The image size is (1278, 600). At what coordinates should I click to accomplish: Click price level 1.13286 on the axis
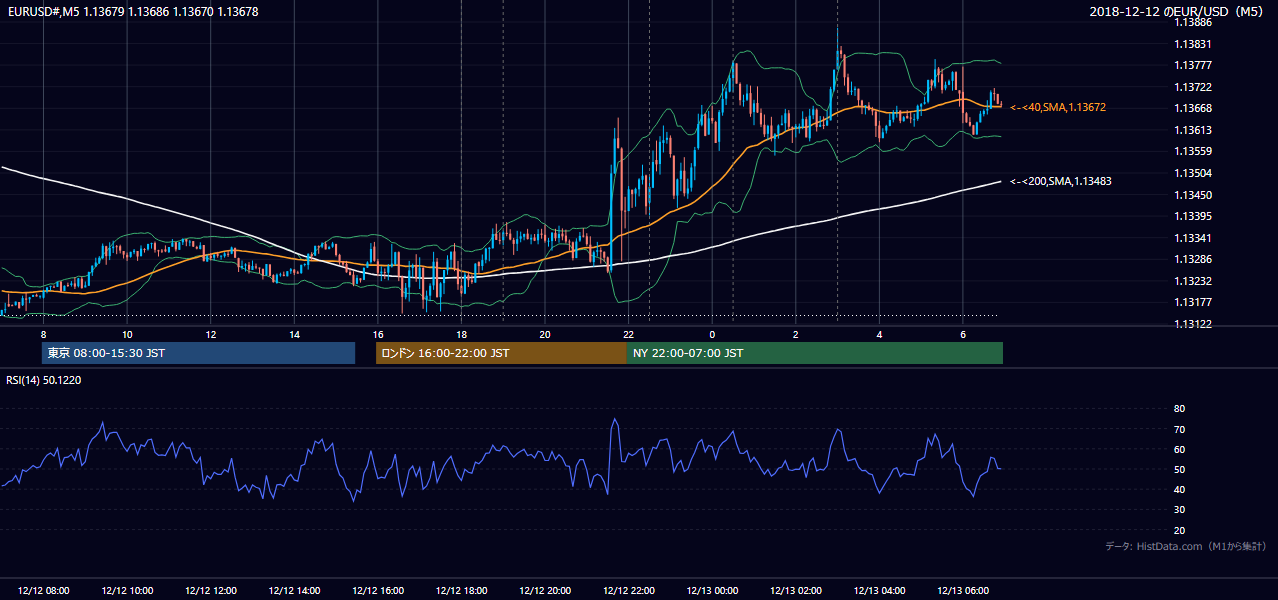pos(1194,259)
